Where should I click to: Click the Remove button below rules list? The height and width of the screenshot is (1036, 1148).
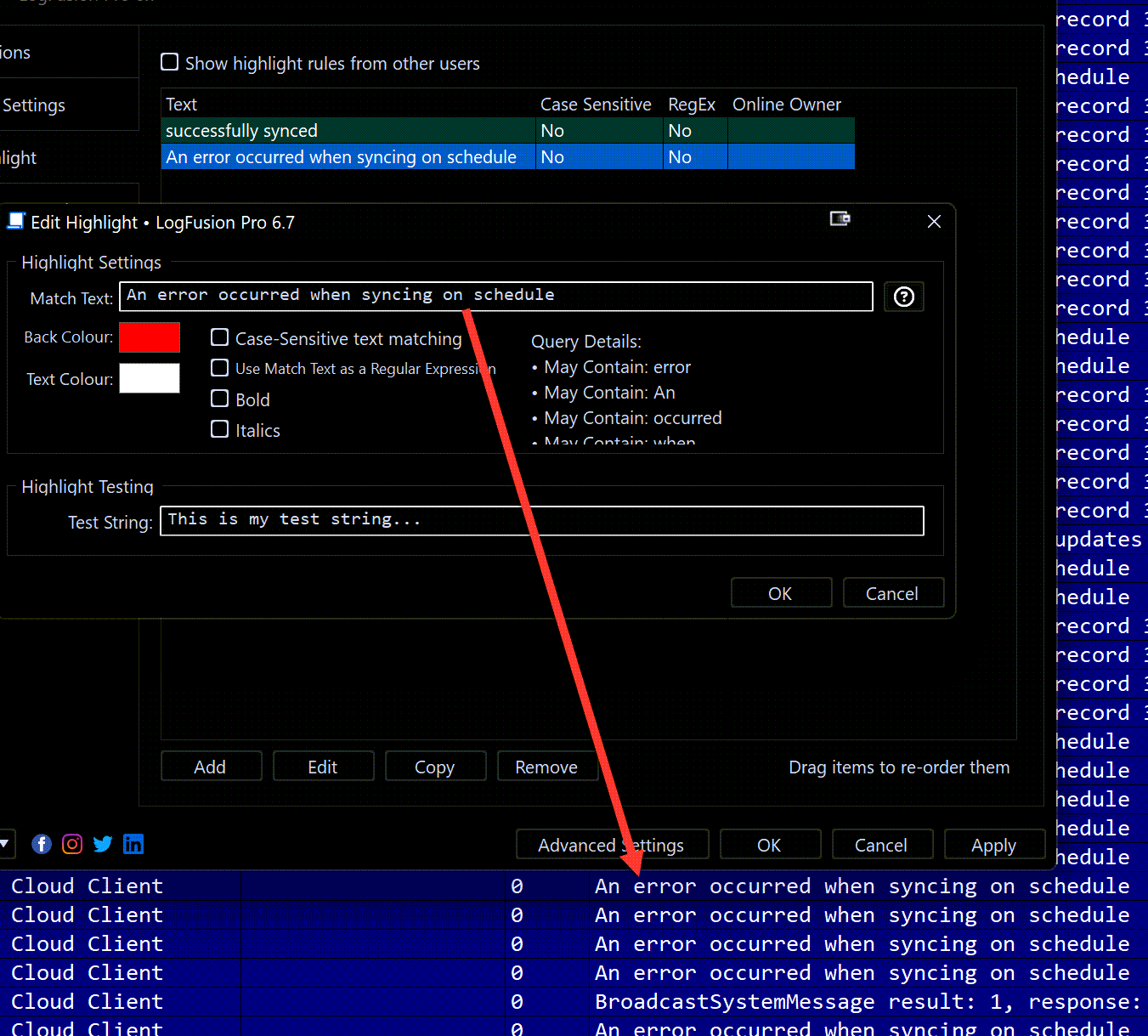pyautogui.click(x=546, y=767)
